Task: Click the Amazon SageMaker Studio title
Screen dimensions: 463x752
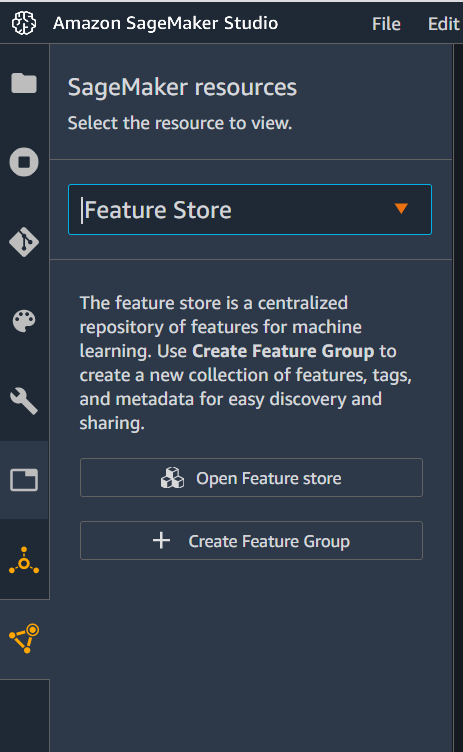Action: (x=166, y=23)
